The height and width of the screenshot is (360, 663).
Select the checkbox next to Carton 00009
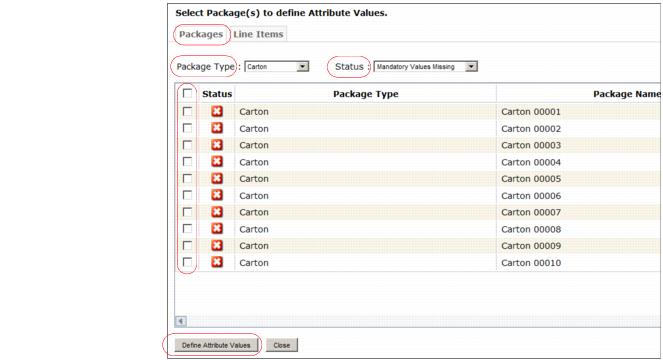[x=187, y=245]
